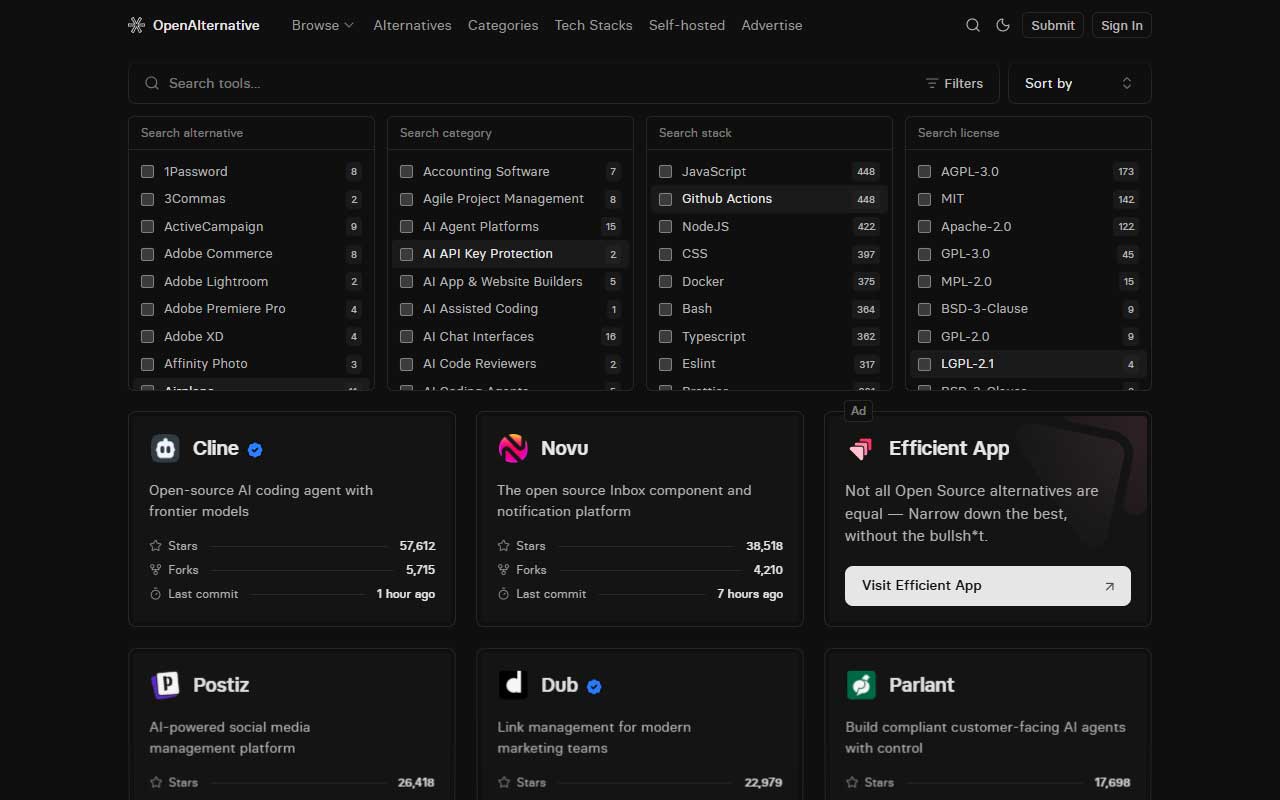Viewport: 1280px width, 800px height.
Task: Click Dub's description text
Action: tap(594, 738)
